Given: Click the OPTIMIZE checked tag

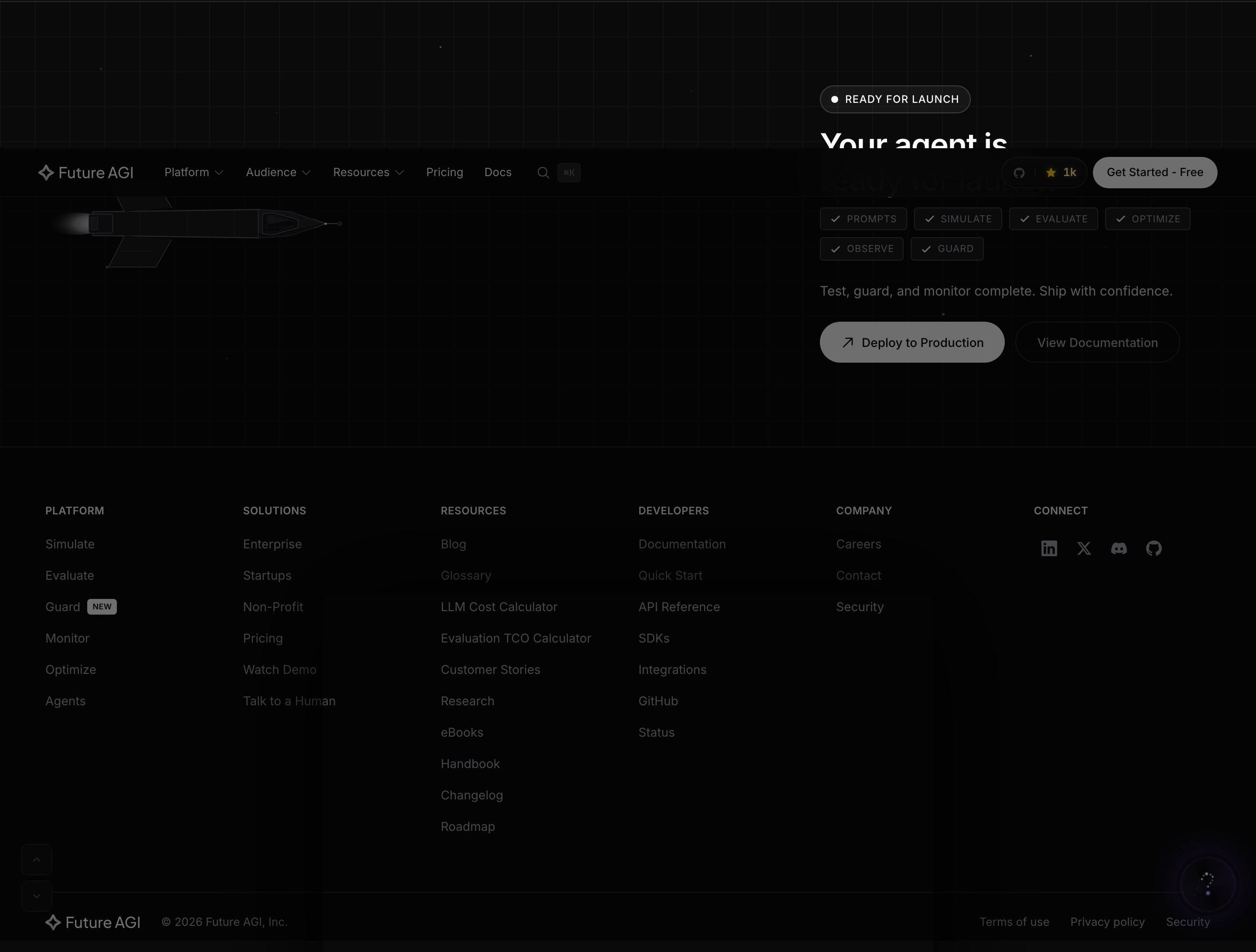Looking at the screenshot, I should pos(1147,219).
